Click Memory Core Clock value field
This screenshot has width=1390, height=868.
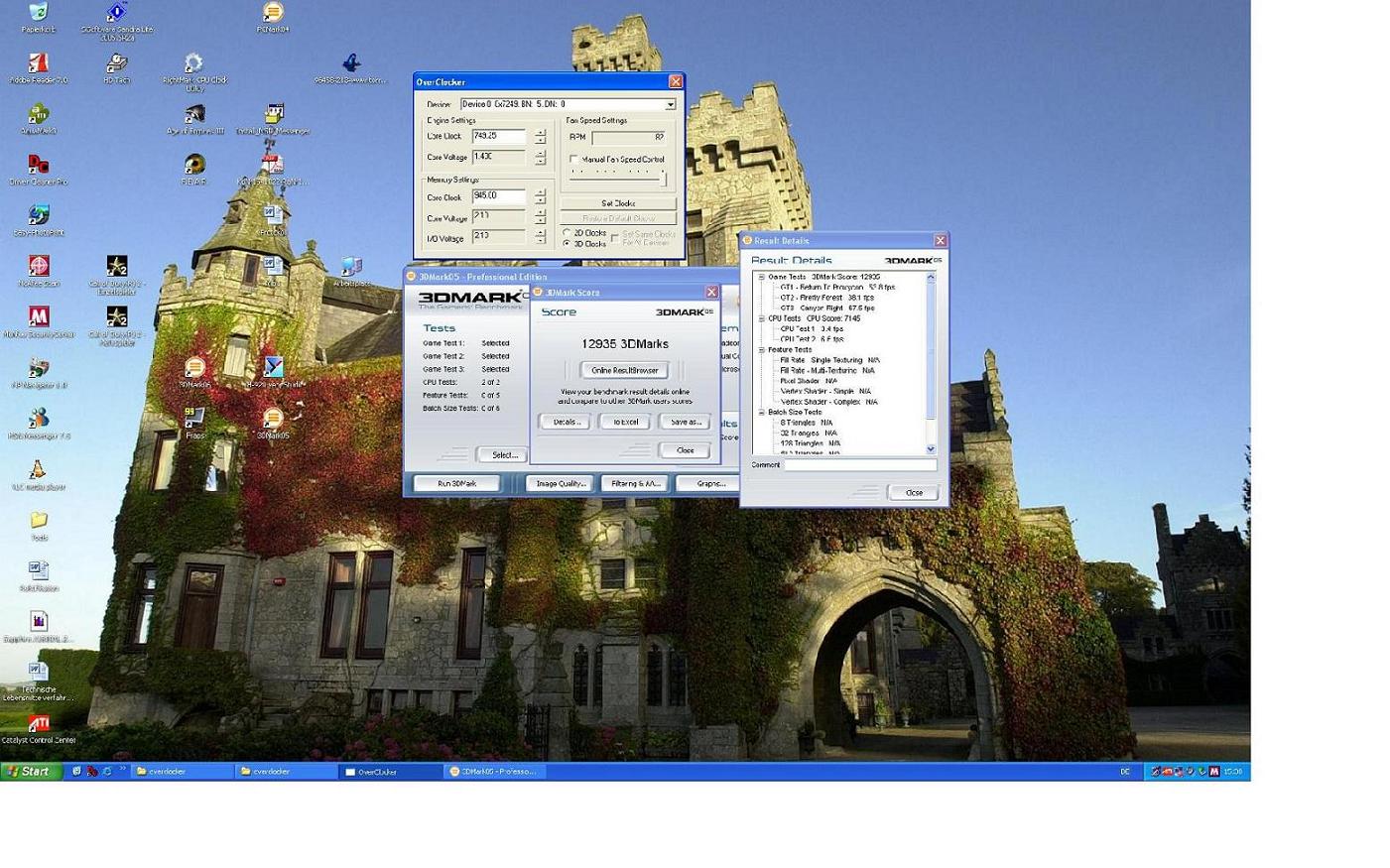pyautogui.click(x=499, y=196)
